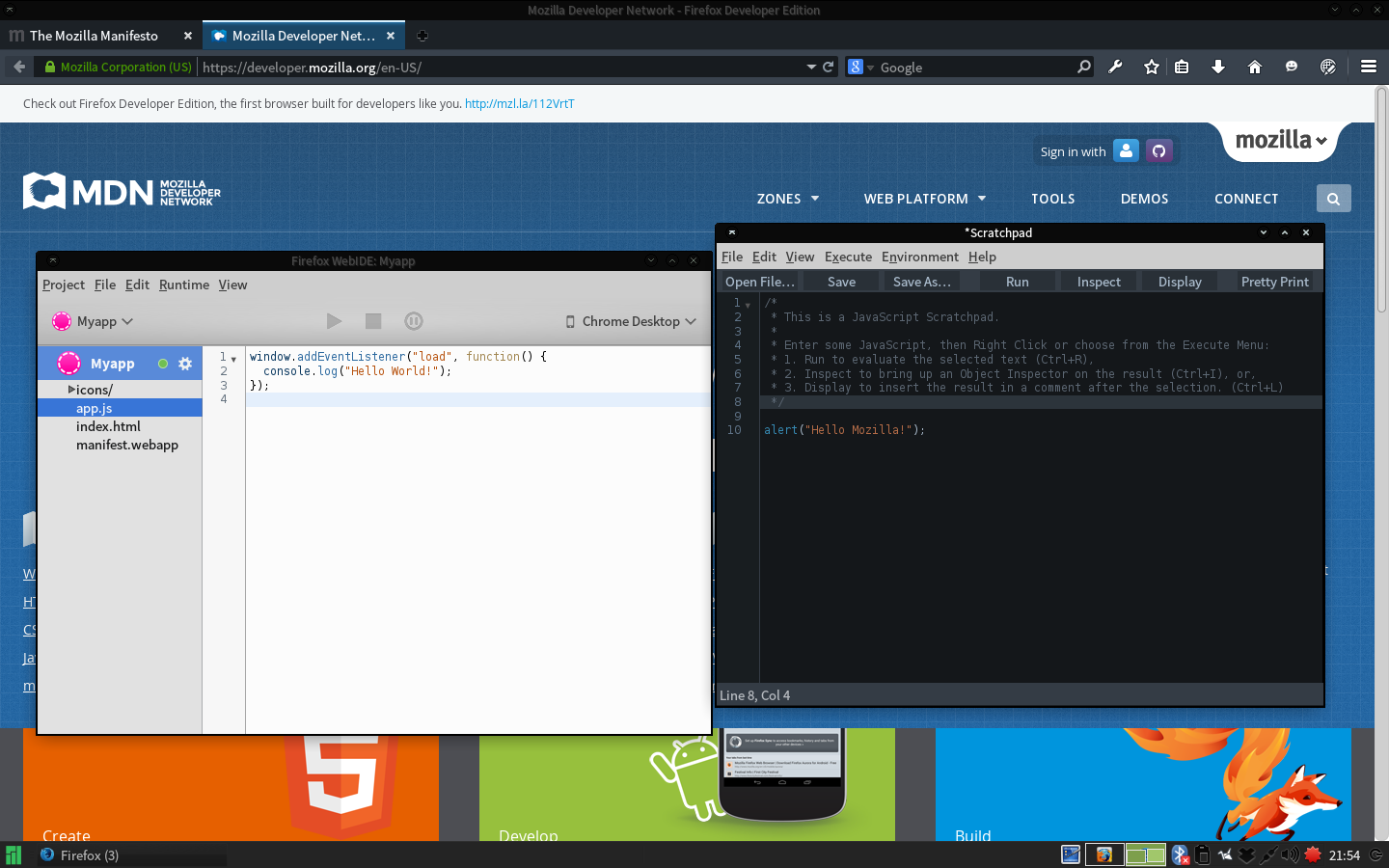Screen dimensions: 1389x868
Task: Open the Execute menu in Scratchpad
Action: point(848,257)
